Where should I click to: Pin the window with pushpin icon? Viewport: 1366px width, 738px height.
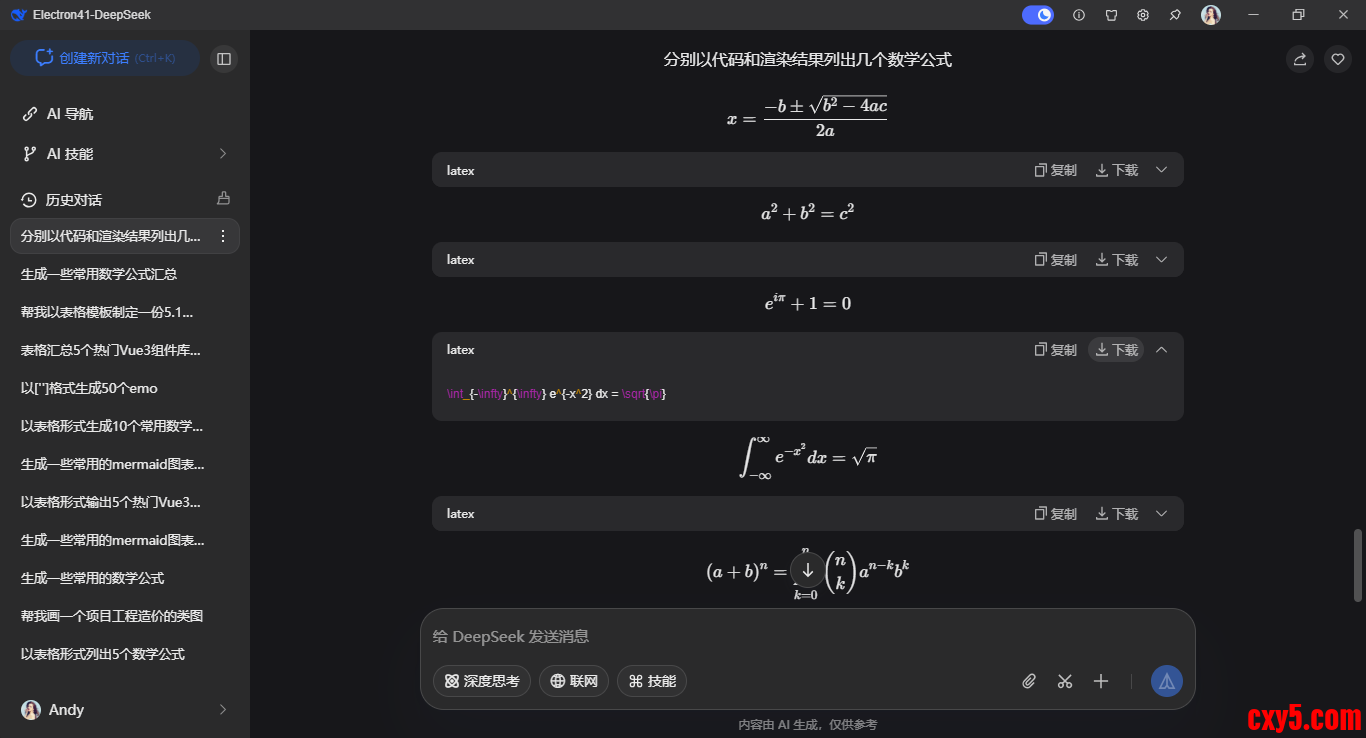point(1175,15)
